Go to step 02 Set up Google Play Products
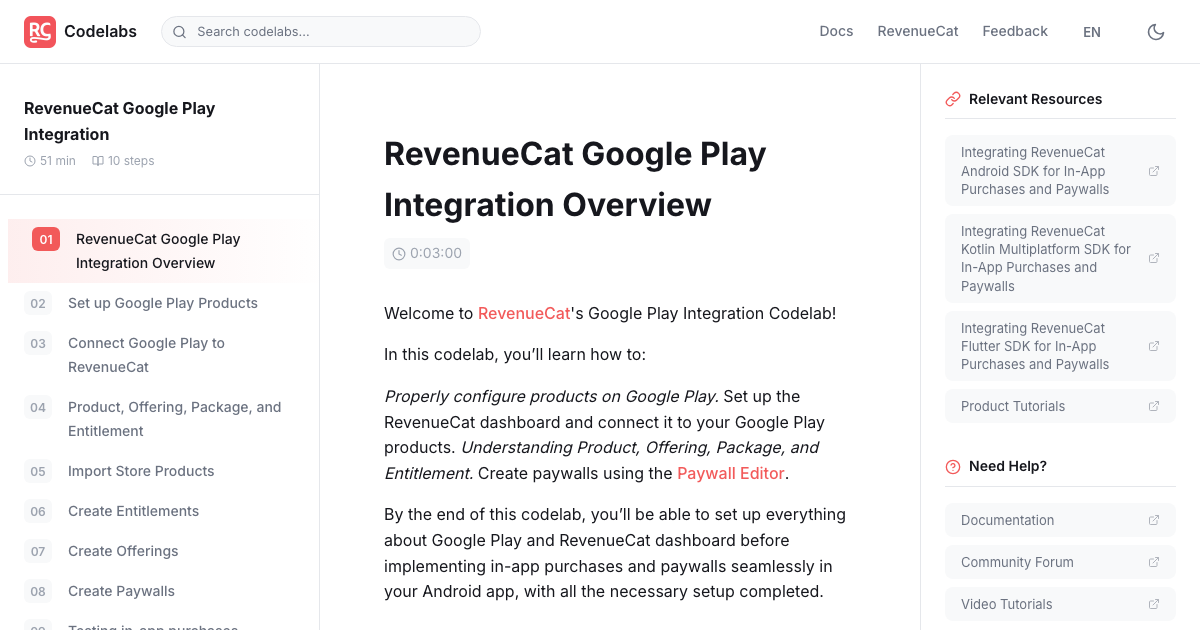The width and height of the screenshot is (1200, 630). (x=160, y=303)
